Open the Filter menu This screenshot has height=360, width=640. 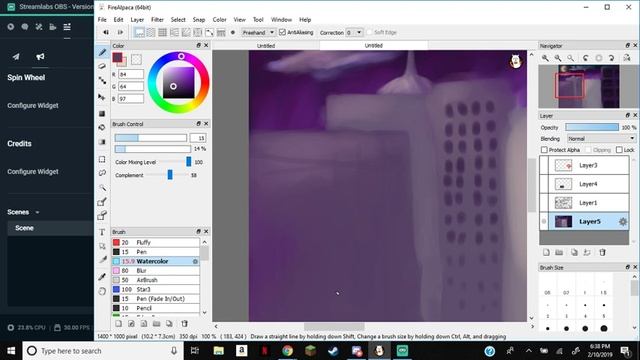click(157, 20)
